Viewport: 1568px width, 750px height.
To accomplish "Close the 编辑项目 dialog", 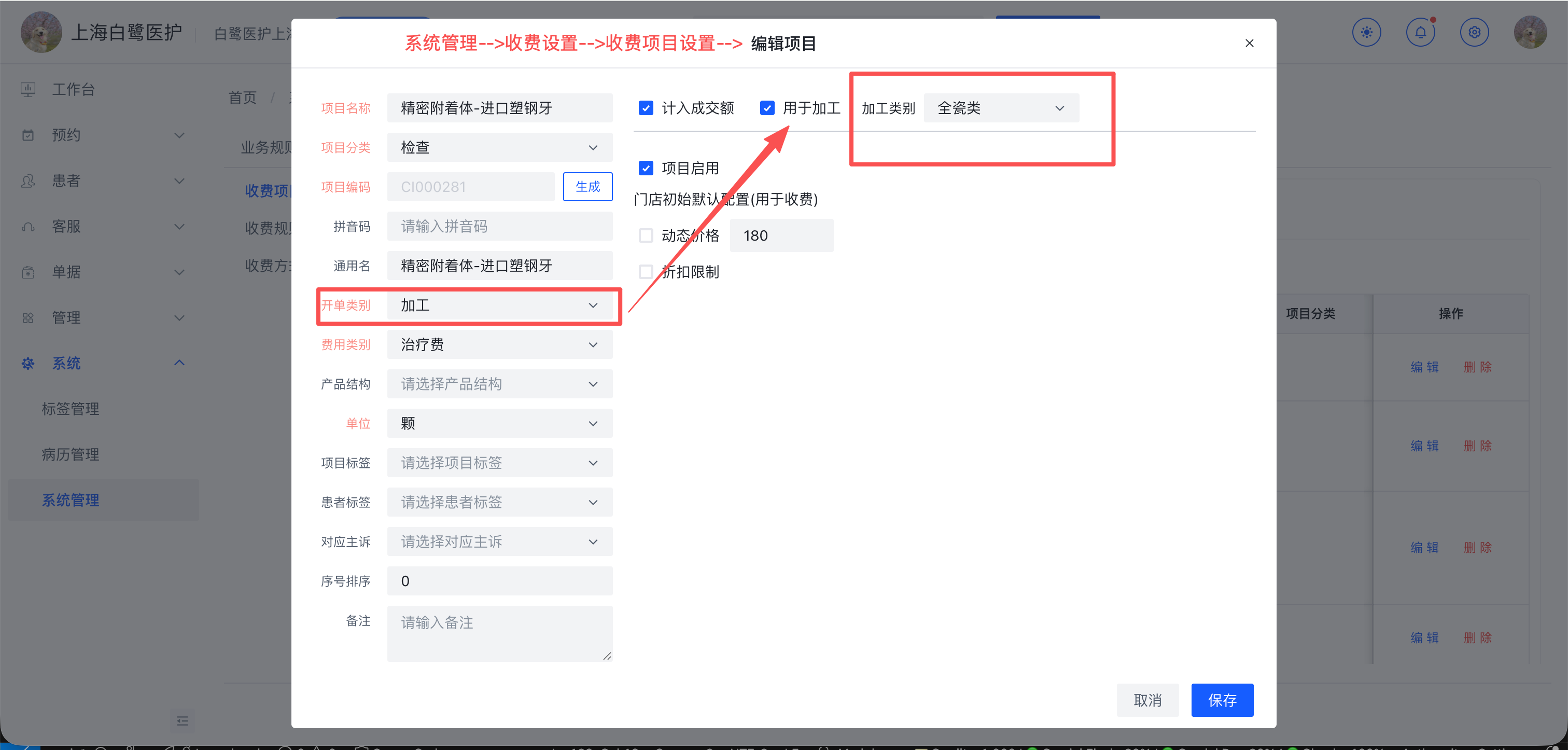I will pos(1249,43).
